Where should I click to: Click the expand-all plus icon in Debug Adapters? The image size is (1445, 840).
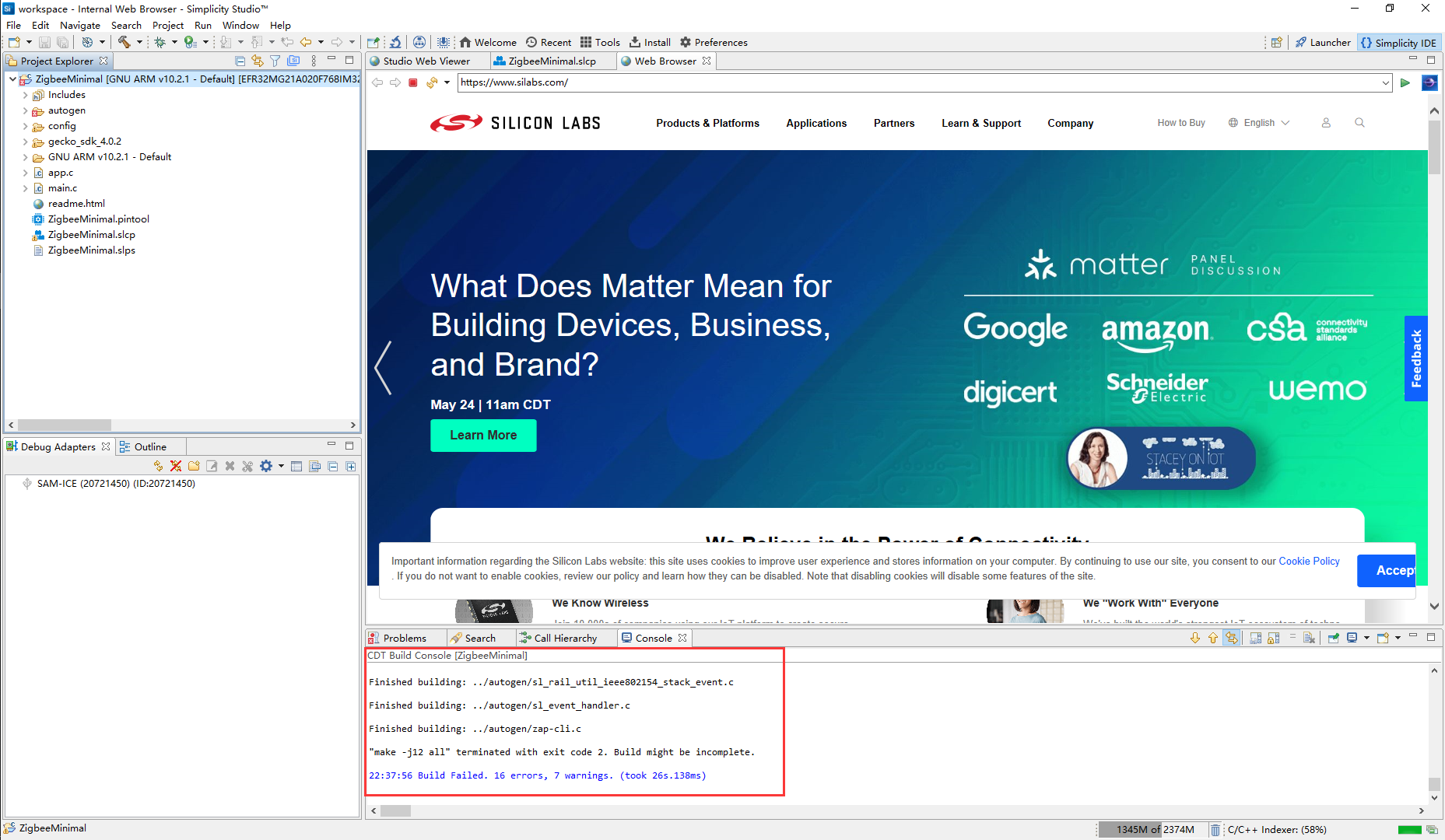[351, 466]
